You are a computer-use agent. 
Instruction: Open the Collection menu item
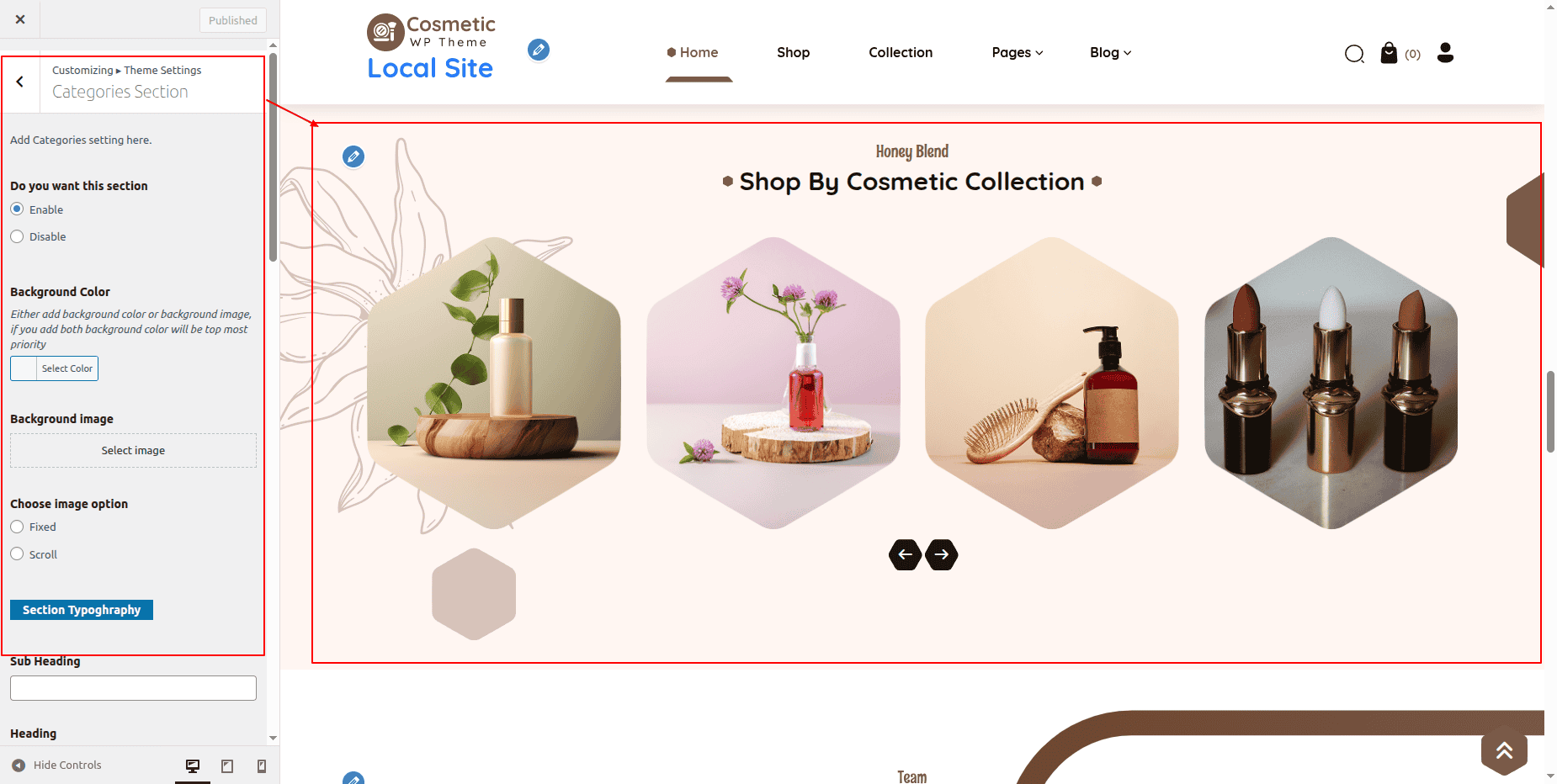(901, 52)
